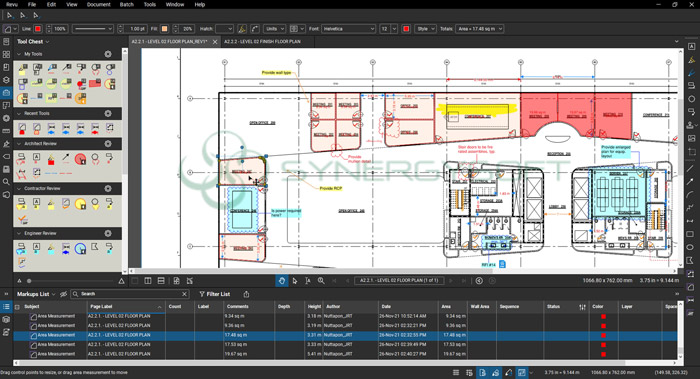The width and height of the screenshot is (700, 379).
Task: Click the font color red swatch
Action: [406, 29]
